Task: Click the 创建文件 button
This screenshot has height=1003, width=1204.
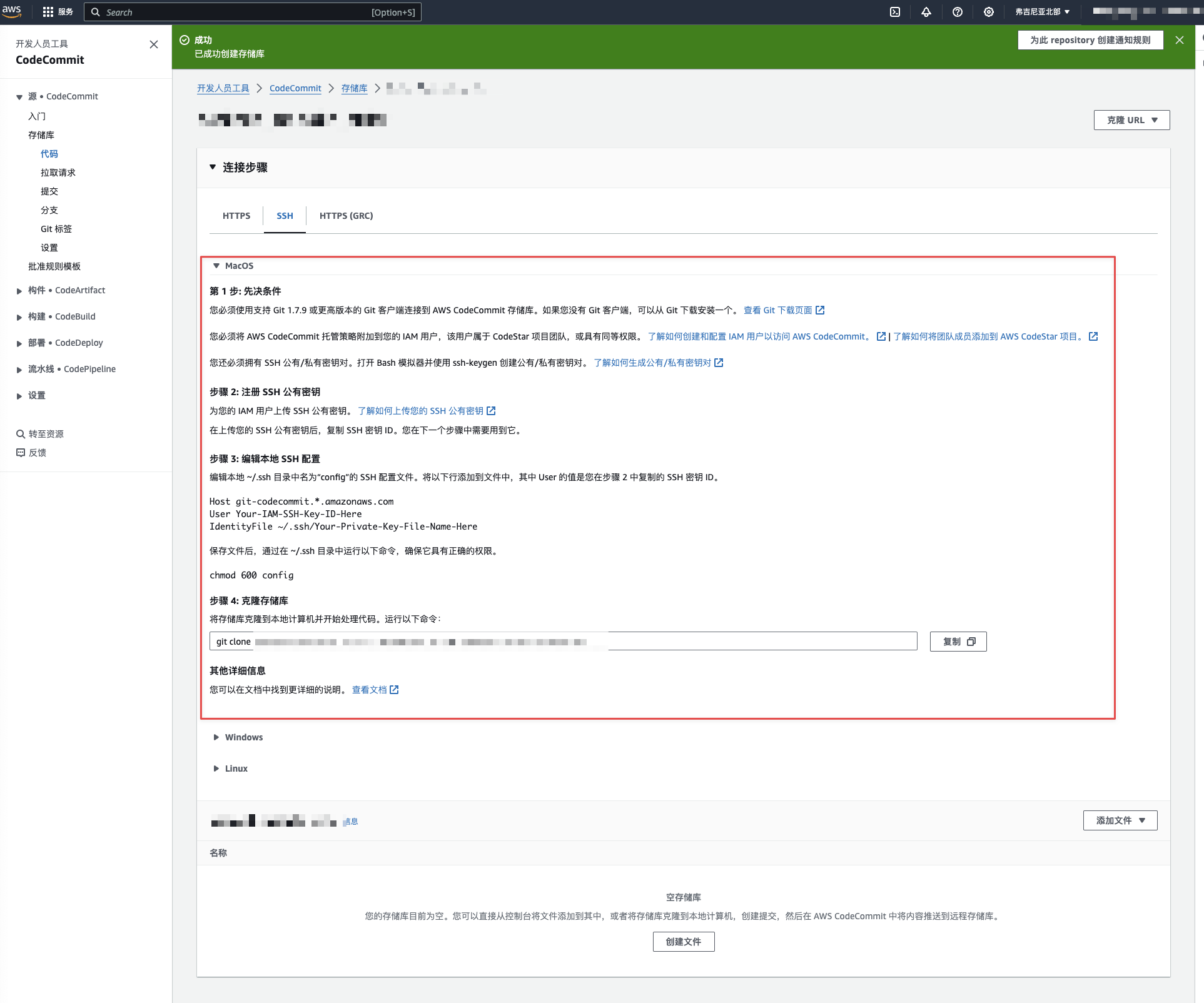Action: click(683, 942)
